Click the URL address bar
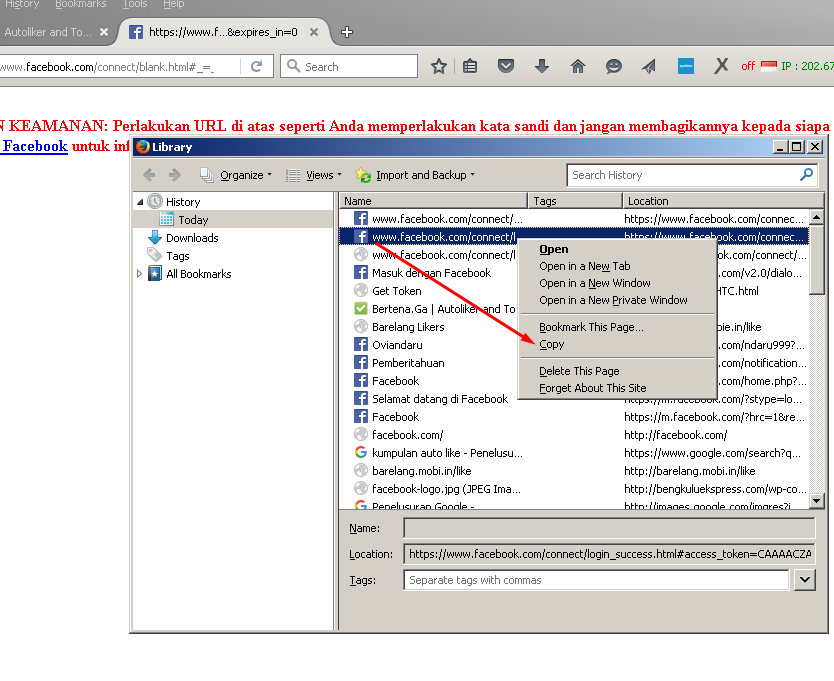Image resolution: width=834 pixels, height=681 pixels. pos(120,67)
